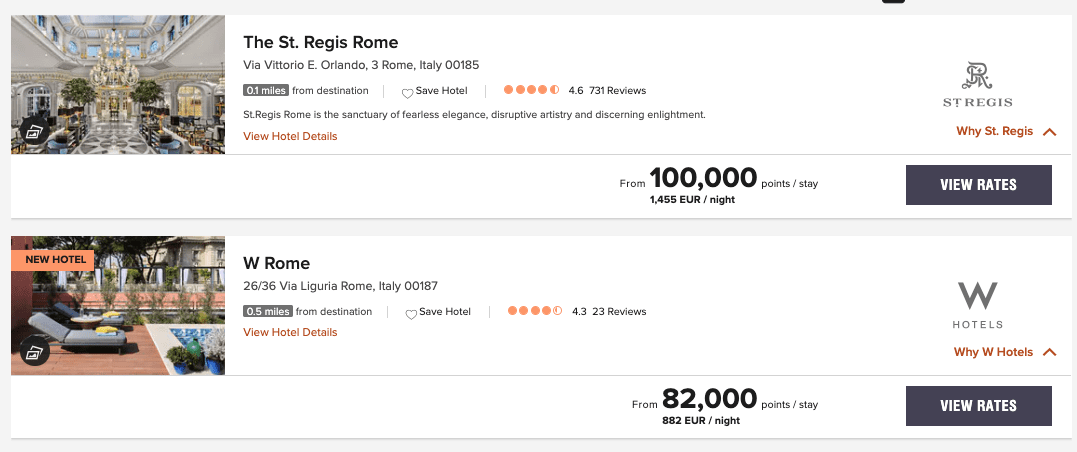Click the St. Regis brand logo
This screenshot has width=1077, height=452.
click(977, 84)
